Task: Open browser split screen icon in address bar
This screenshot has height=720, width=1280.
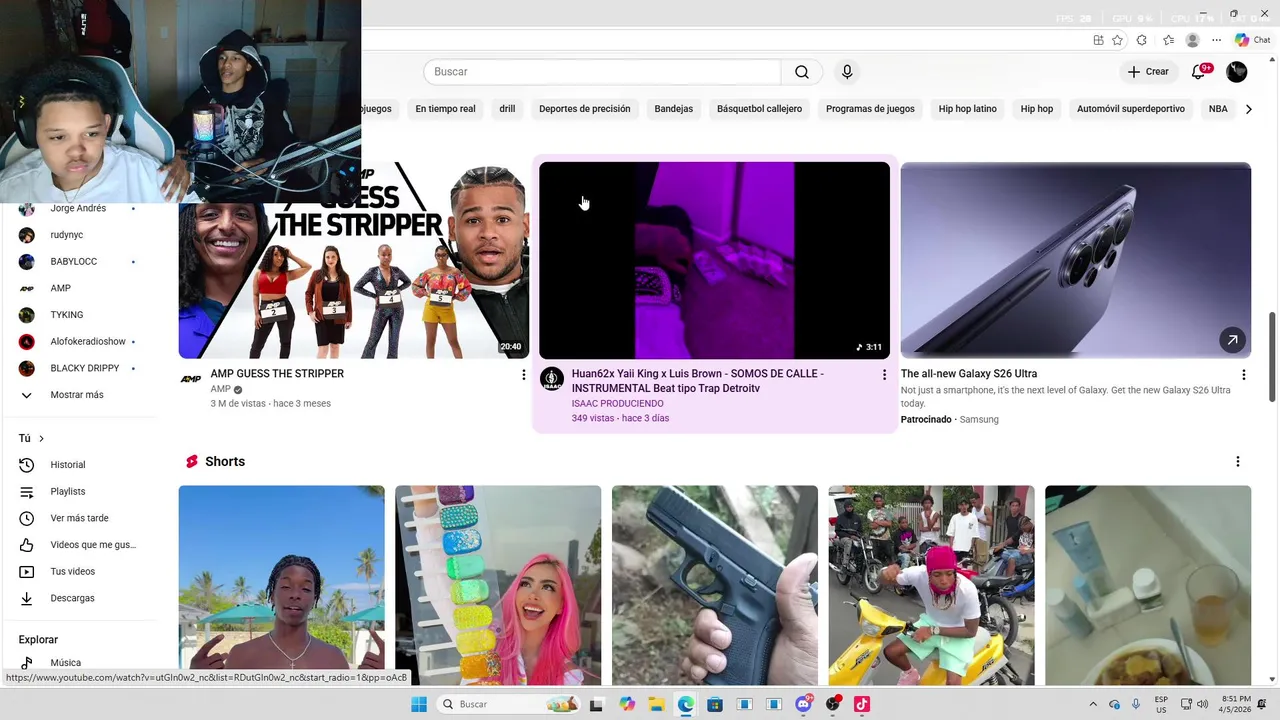Action: click(1098, 40)
